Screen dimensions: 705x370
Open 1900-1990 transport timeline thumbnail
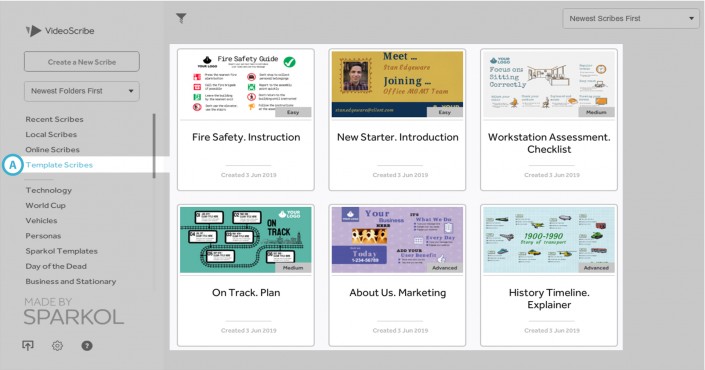[x=549, y=240]
